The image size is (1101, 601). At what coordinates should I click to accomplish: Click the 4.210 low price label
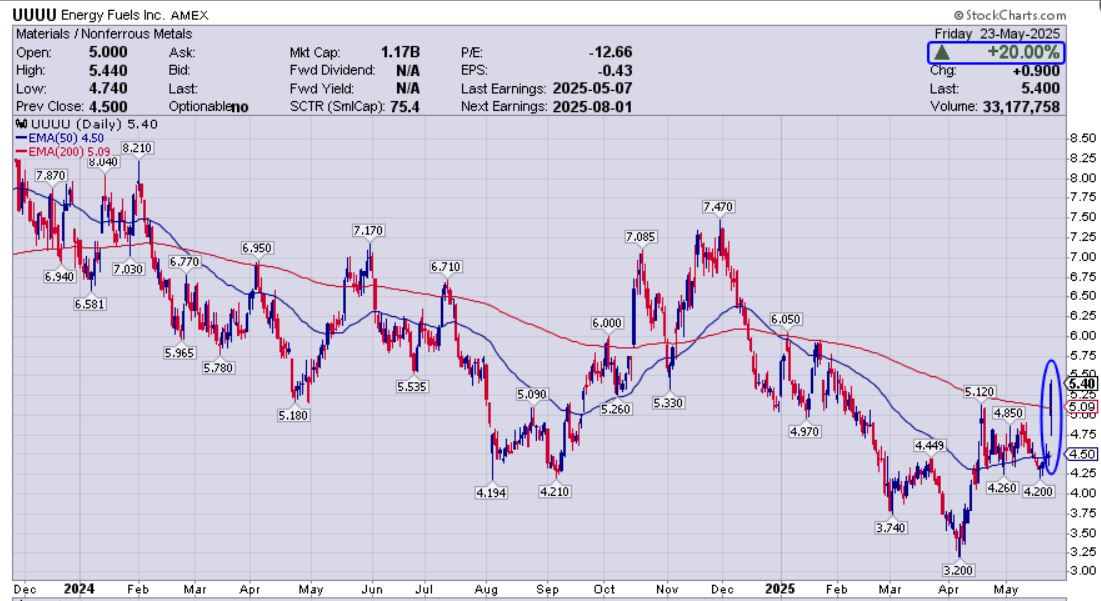(554, 491)
